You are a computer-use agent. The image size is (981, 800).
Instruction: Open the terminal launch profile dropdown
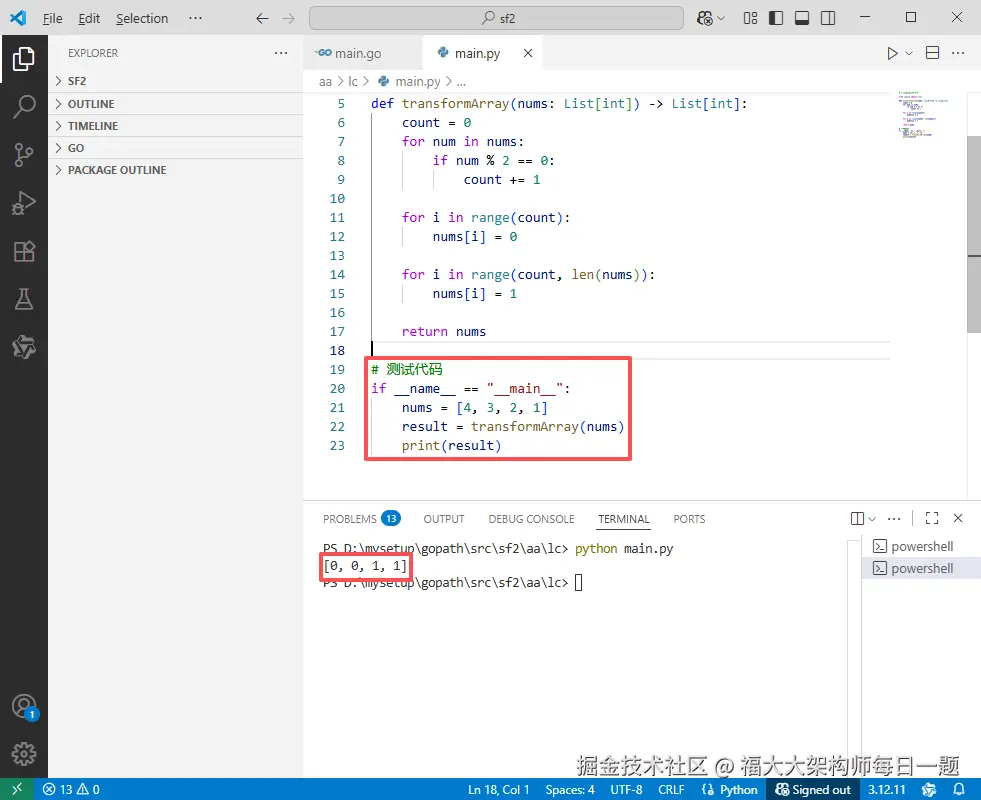point(872,519)
